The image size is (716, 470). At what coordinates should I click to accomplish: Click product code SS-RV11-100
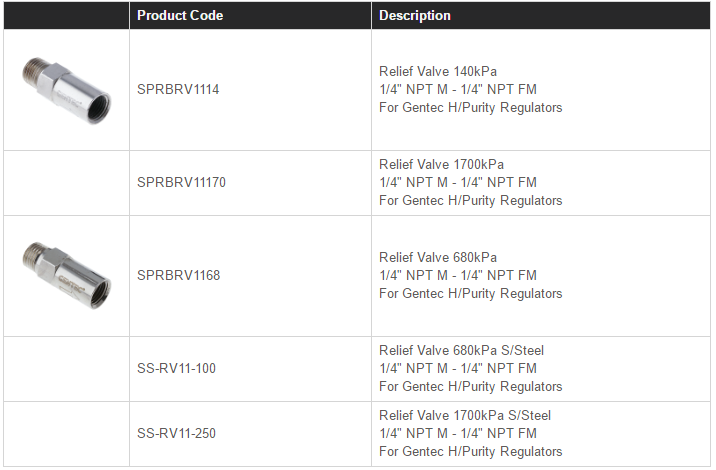(176, 369)
